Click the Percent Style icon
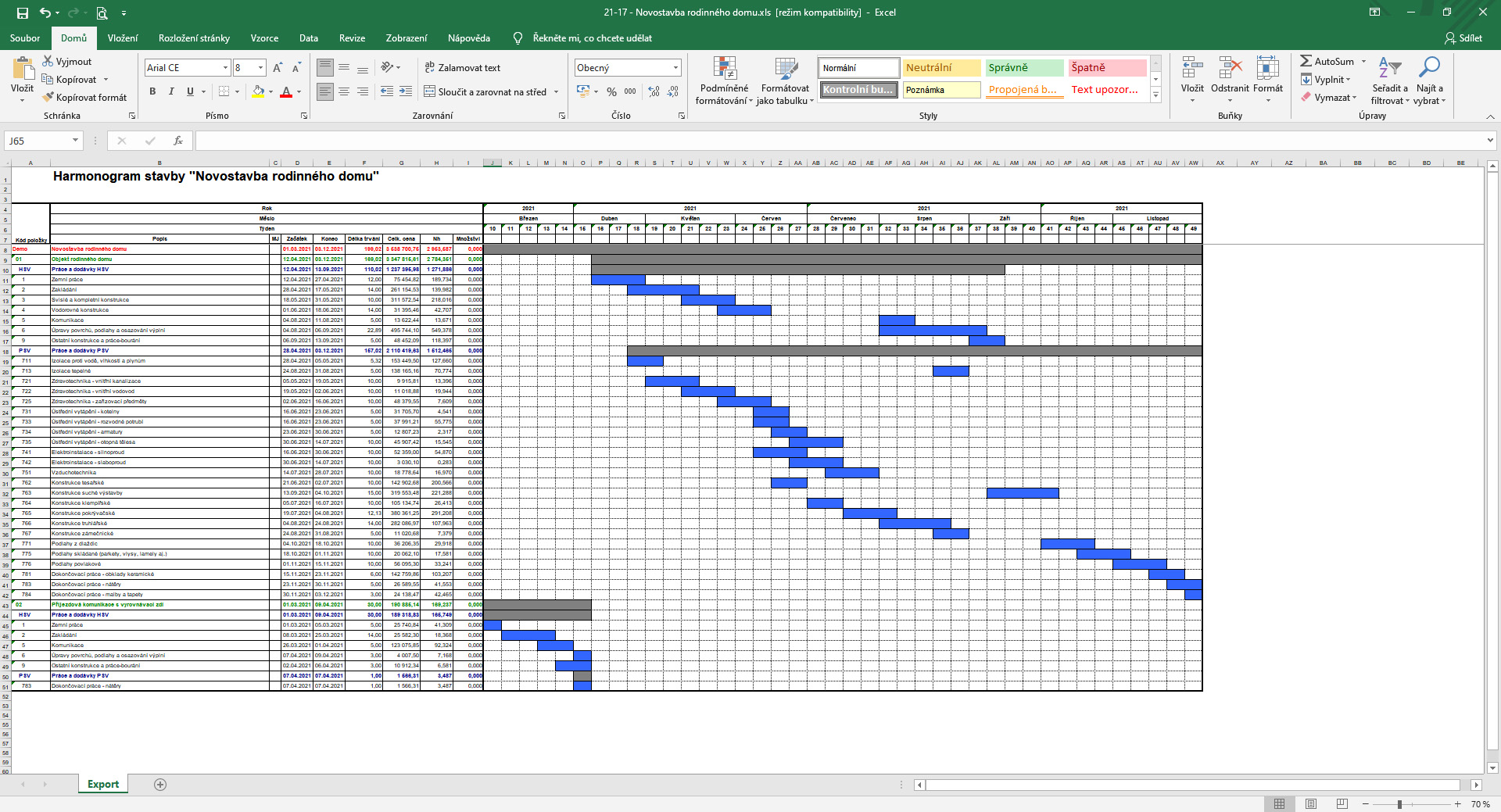 611,91
